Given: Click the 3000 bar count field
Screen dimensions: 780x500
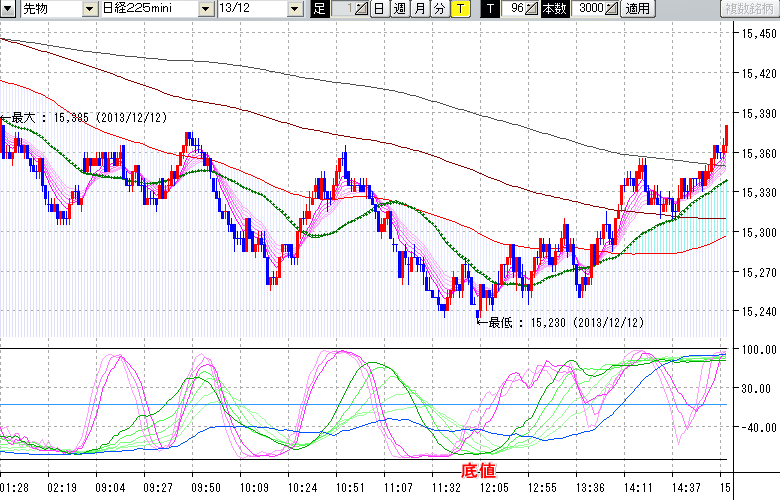Looking at the screenshot, I should click(x=590, y=9).
